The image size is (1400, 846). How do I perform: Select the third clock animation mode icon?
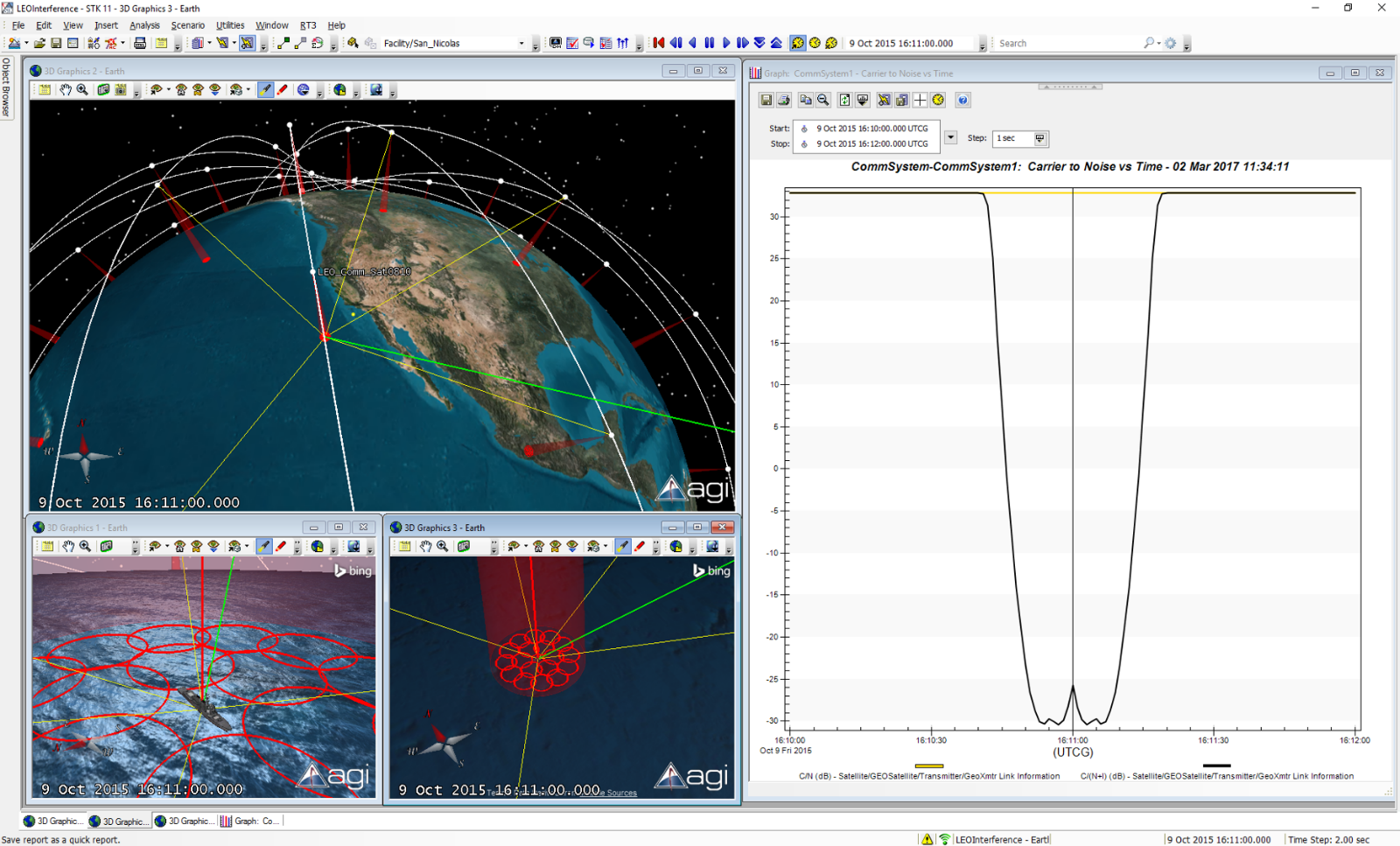(x=831, y=43)
